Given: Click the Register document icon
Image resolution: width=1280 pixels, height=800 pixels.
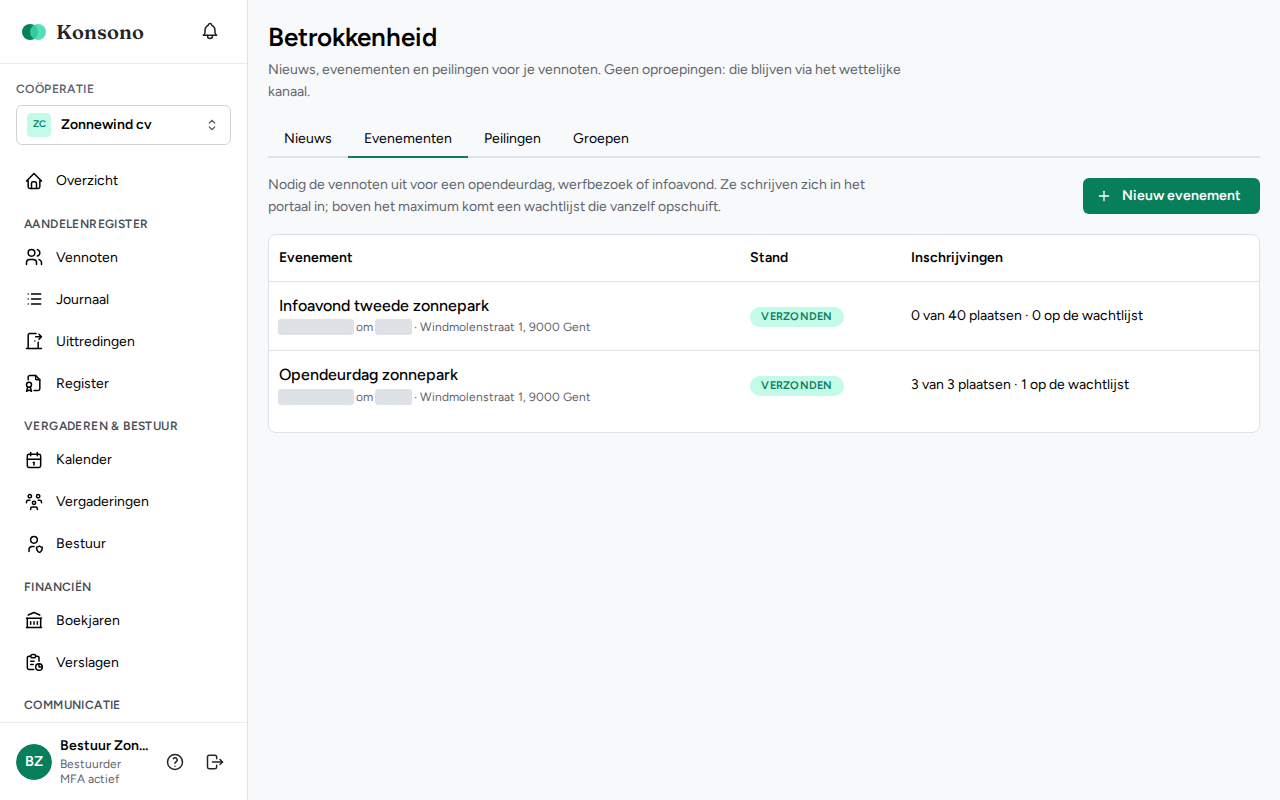Looking at the screenshot, I should click(34, 384).
